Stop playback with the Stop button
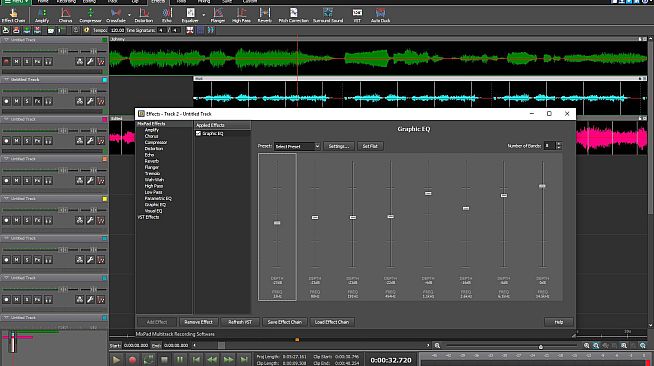This screenshot has width=654, height=366. point(164,360)
